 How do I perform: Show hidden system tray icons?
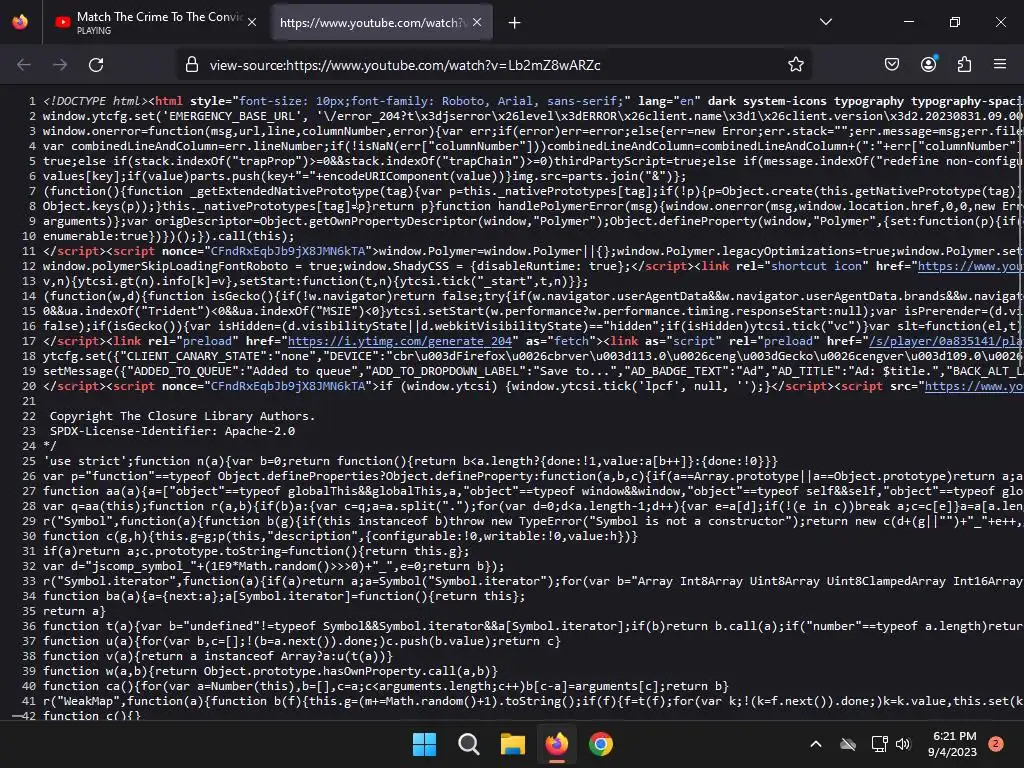click(x=816, y=744)
